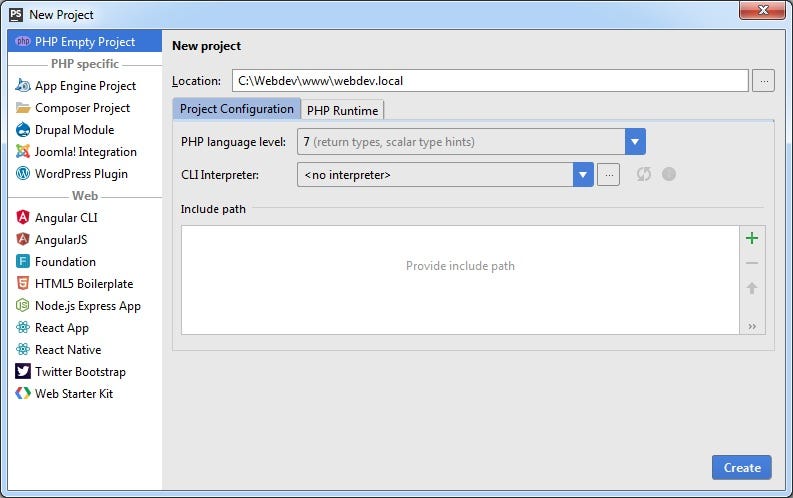Select React App text label
Image resolution: width=793 pixels, height=498 pixels.
[62, 328]
